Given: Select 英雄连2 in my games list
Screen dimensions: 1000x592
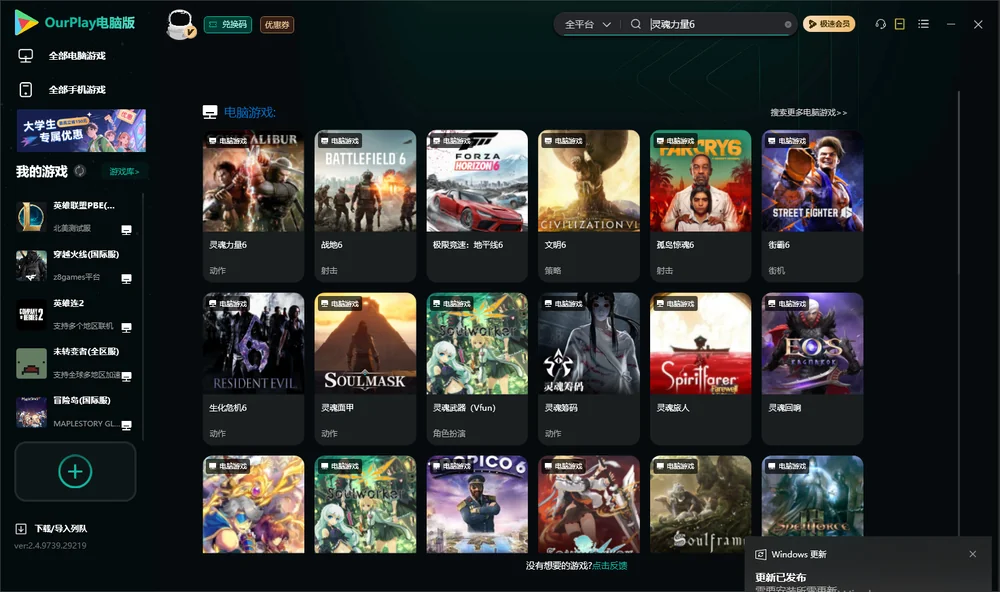Looking at the screenshot, I should (x=75, y=314).
